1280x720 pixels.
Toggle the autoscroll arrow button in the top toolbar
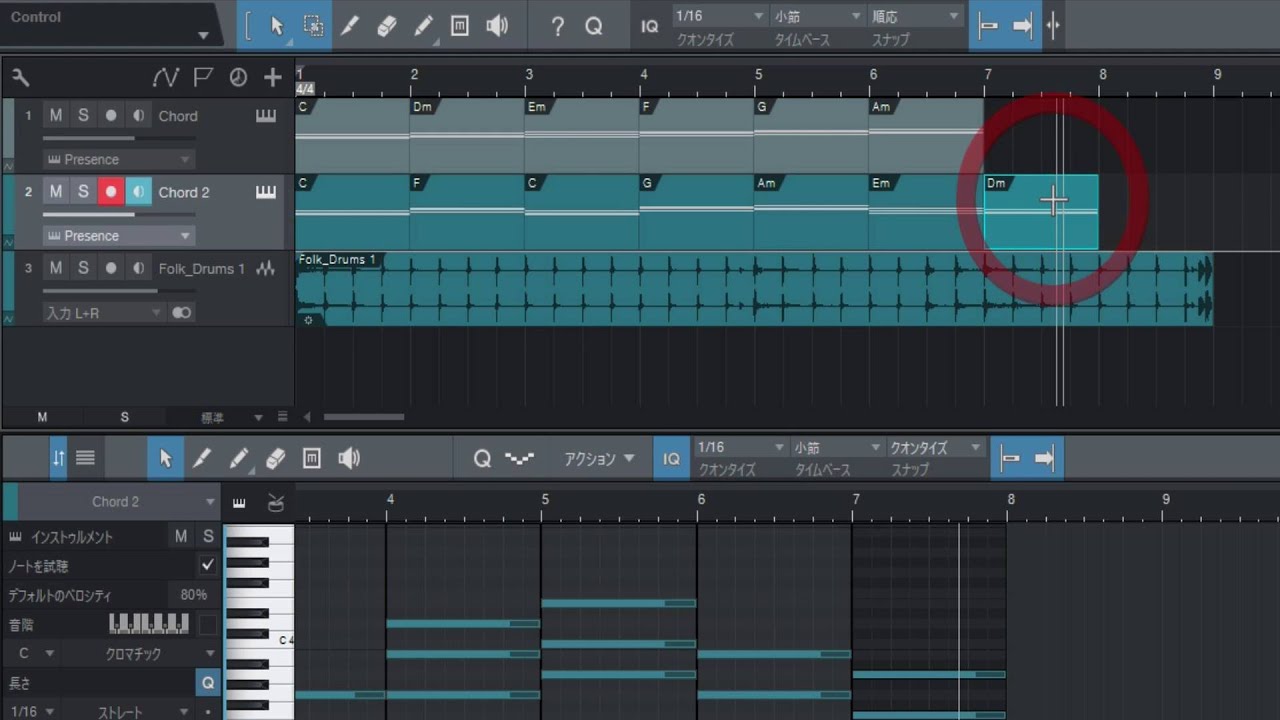pos(1022,26)
